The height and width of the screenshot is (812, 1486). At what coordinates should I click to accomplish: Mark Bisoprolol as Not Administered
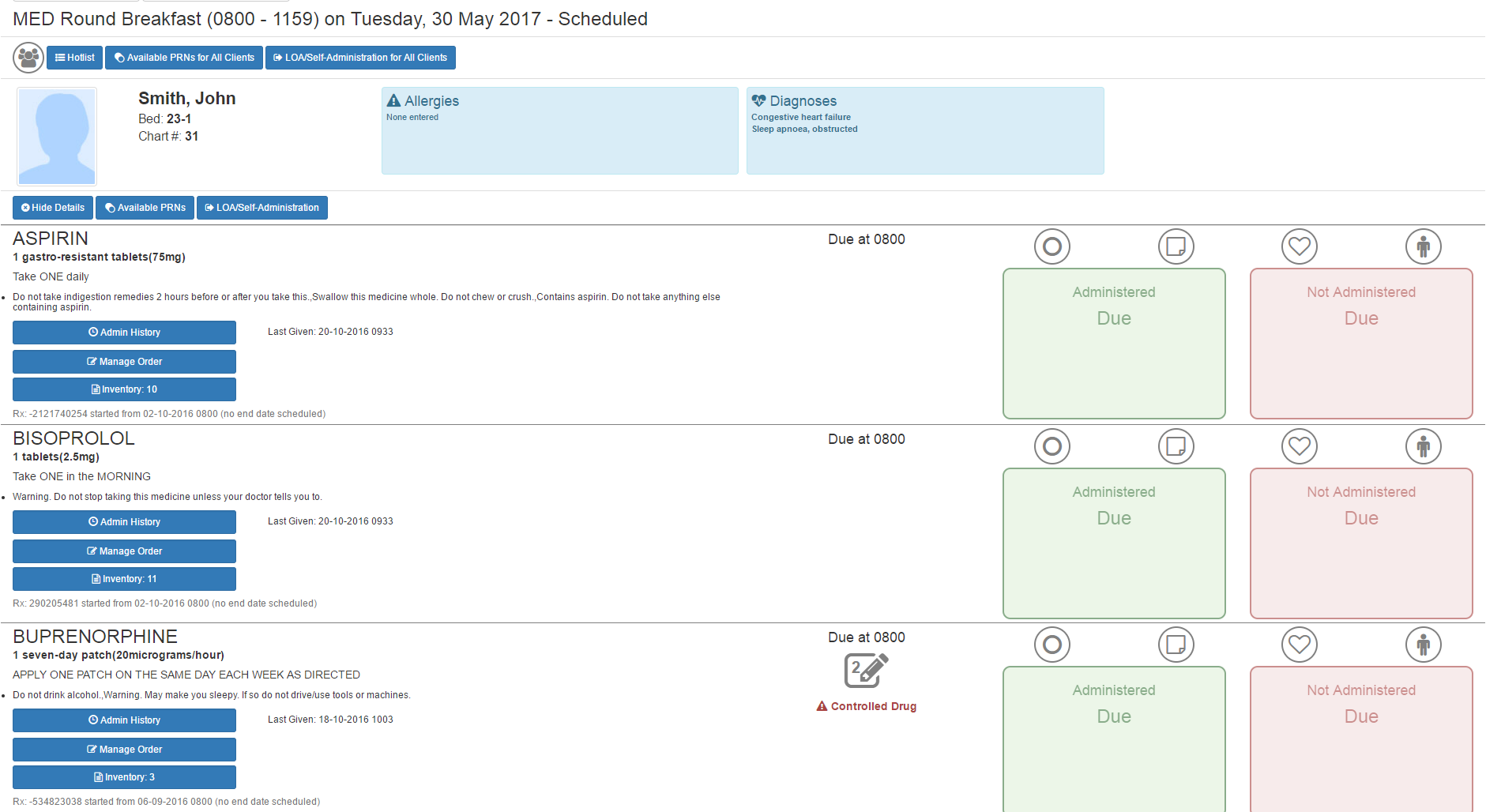click(x=1360, y=543)
